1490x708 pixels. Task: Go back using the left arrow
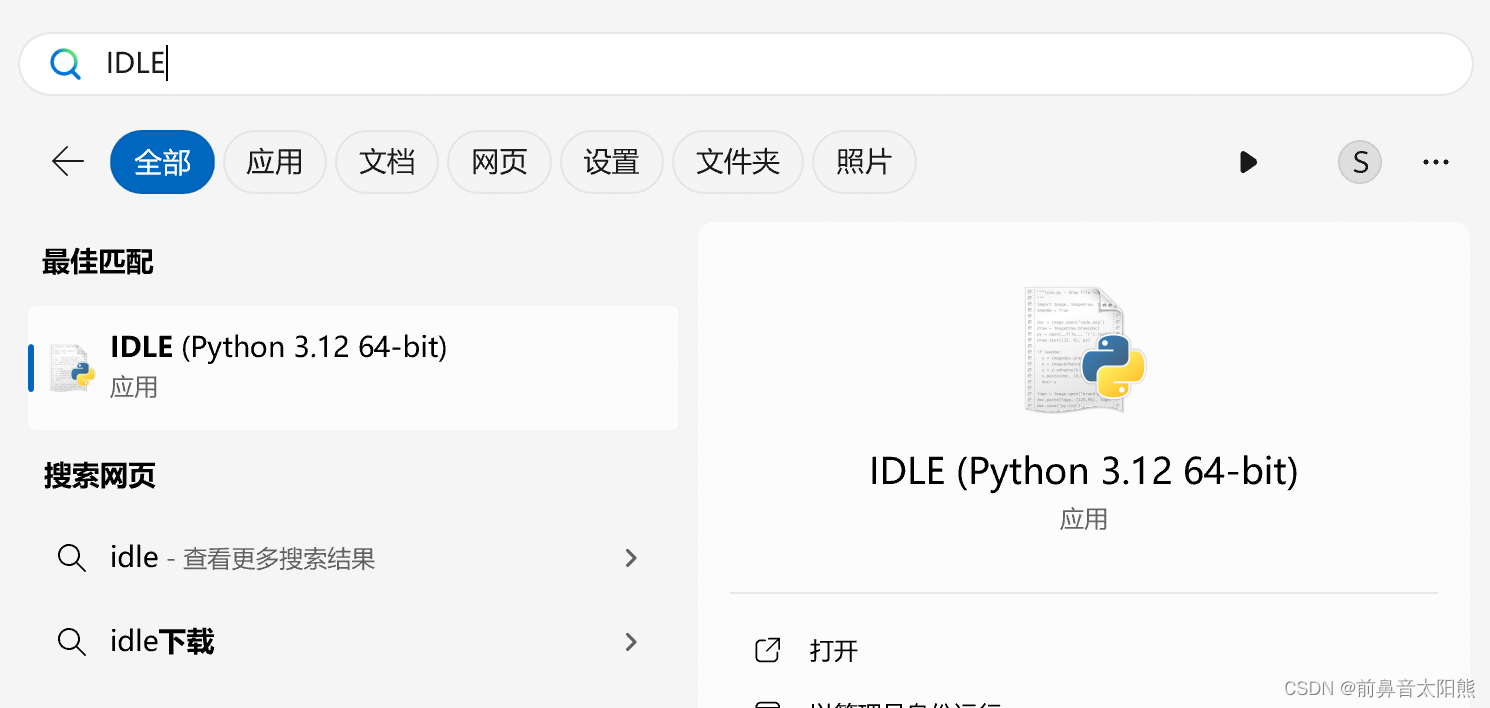68,161
